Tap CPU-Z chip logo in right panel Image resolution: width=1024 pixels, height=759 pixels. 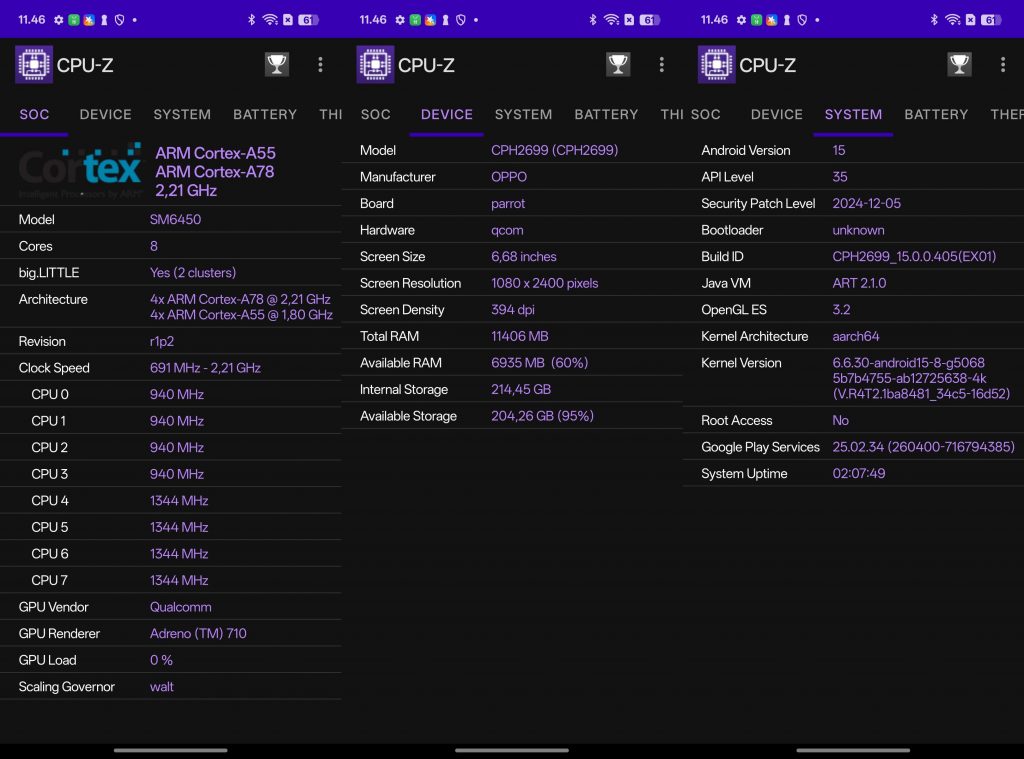[x=716, y=64]
